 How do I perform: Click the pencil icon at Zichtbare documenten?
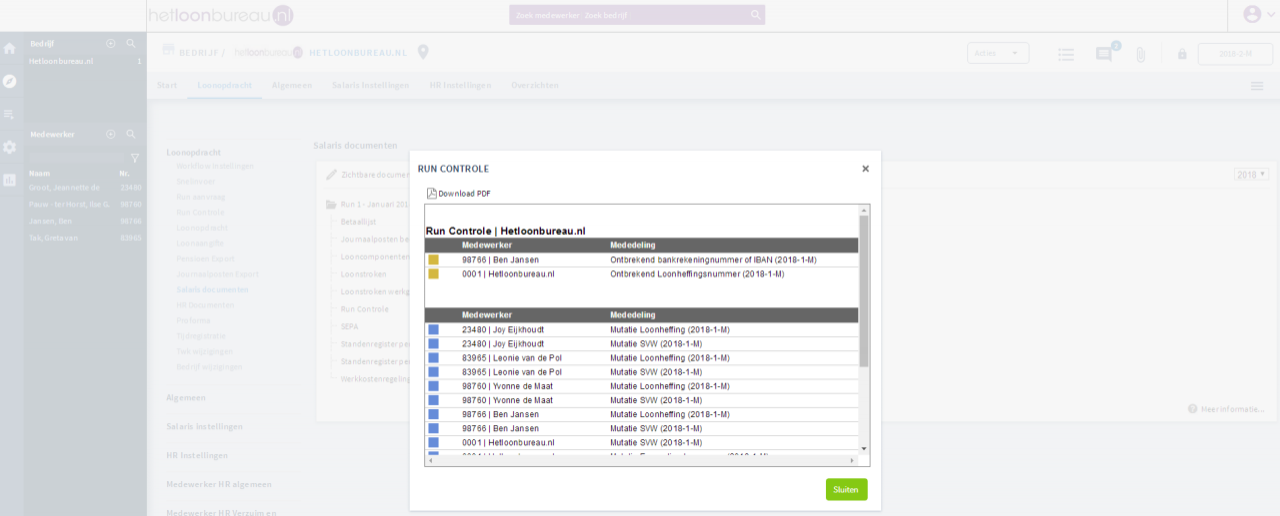tap(332, 174)
